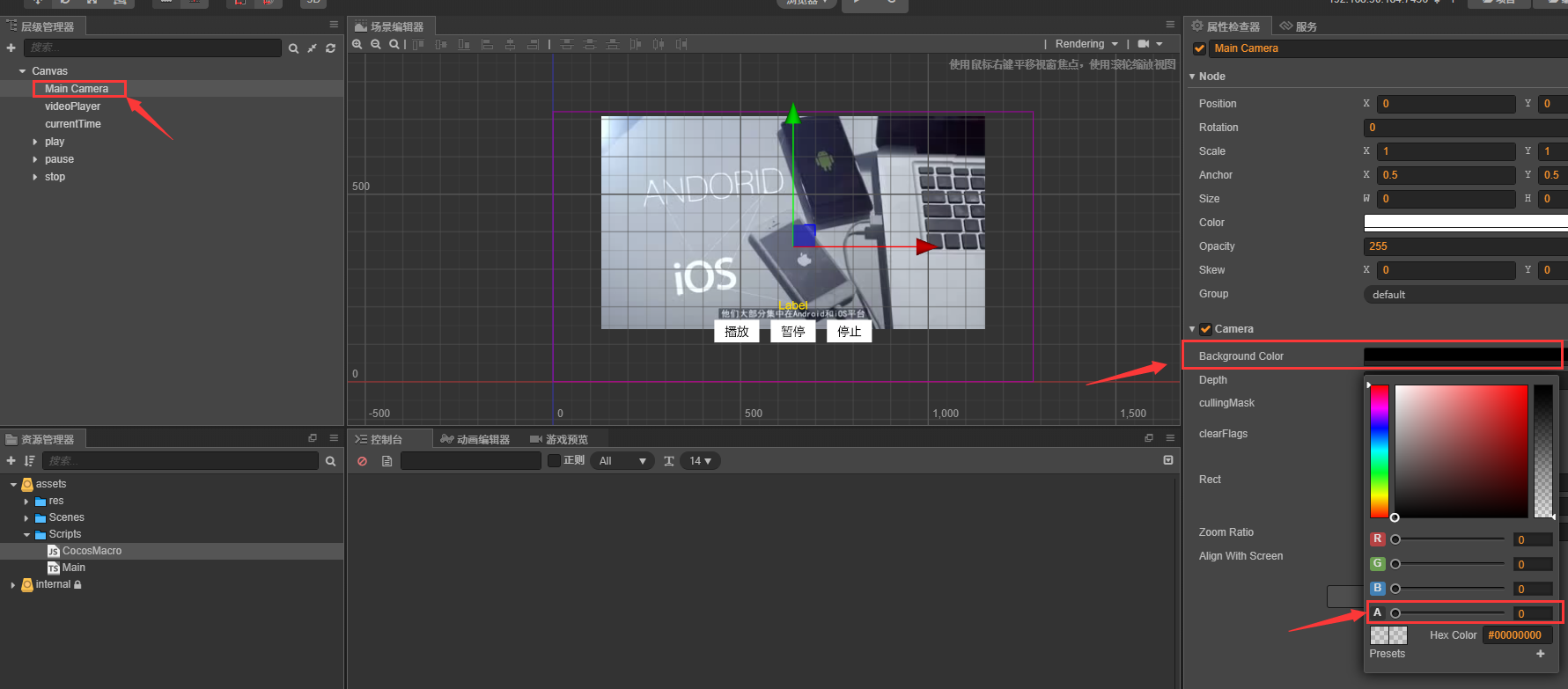
Task: Expand the internal assets folder
Action: click(x=13, y=585)
